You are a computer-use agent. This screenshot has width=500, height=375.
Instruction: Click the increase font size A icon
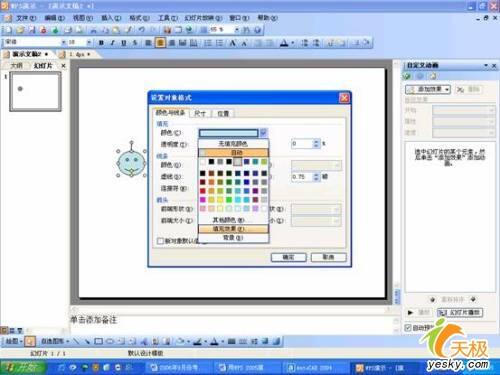[233, 43]
